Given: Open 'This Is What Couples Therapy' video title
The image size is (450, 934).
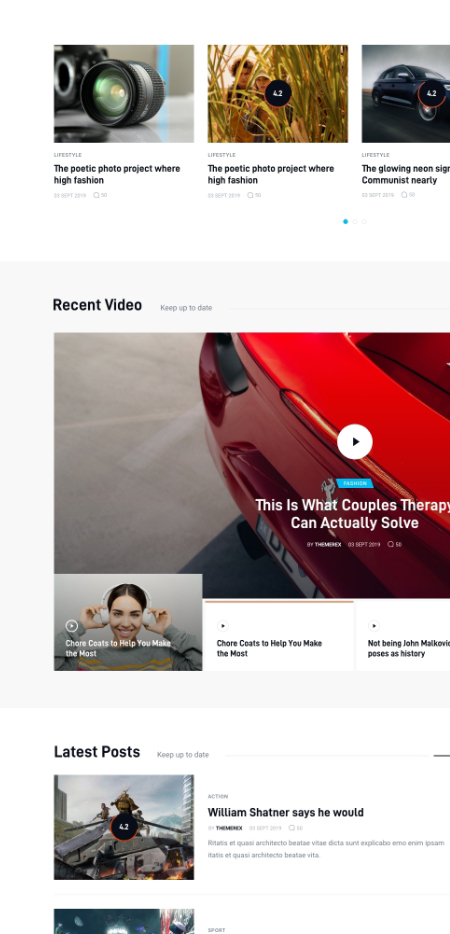Looking at the screenshot, I should click(353, 514).
